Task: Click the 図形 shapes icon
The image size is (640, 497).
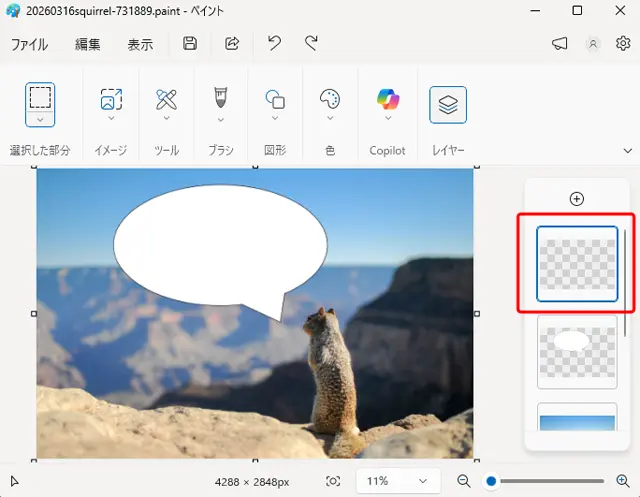Action: coord(275,99)
